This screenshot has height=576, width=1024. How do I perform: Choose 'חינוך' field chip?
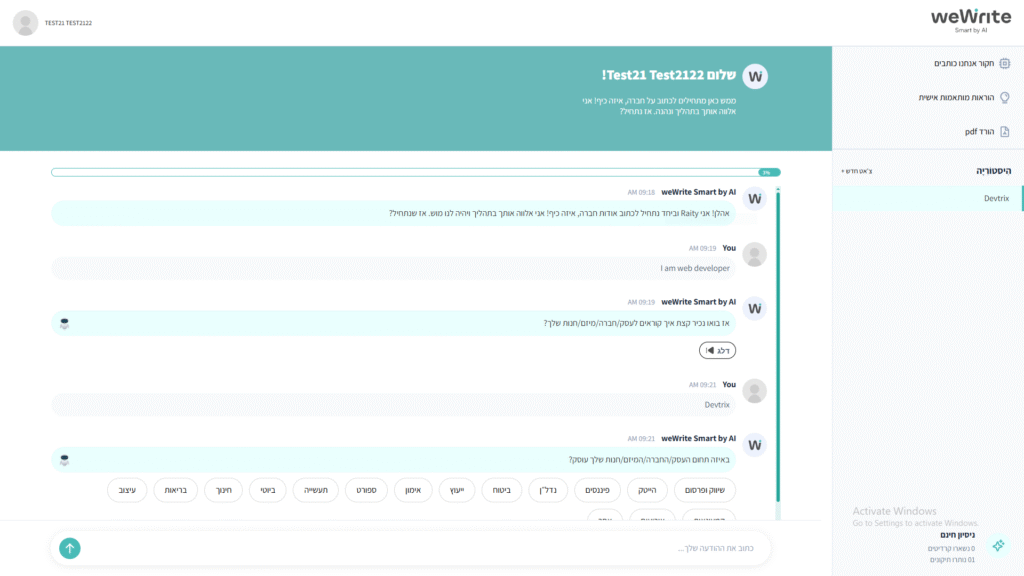click(223, 490)
